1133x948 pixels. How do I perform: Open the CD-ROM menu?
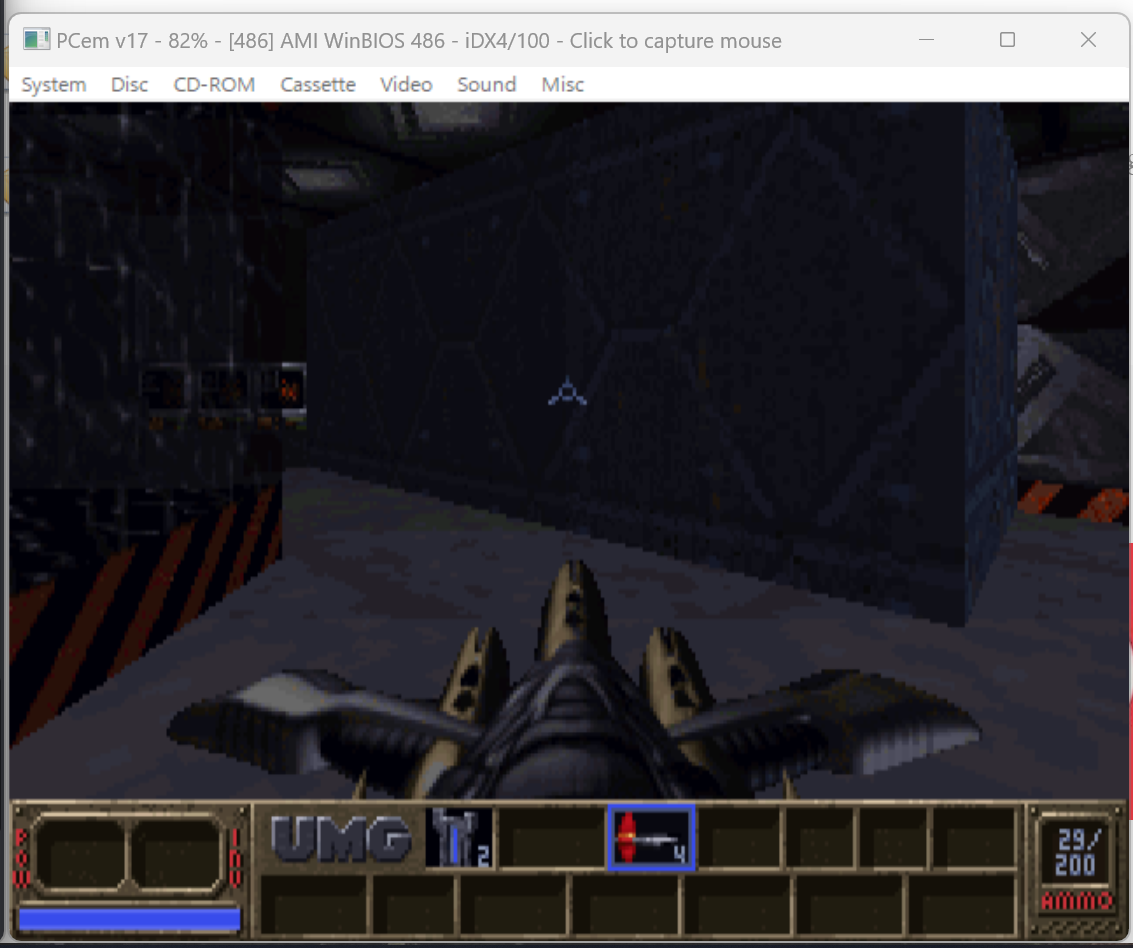(x=214, y=85)
